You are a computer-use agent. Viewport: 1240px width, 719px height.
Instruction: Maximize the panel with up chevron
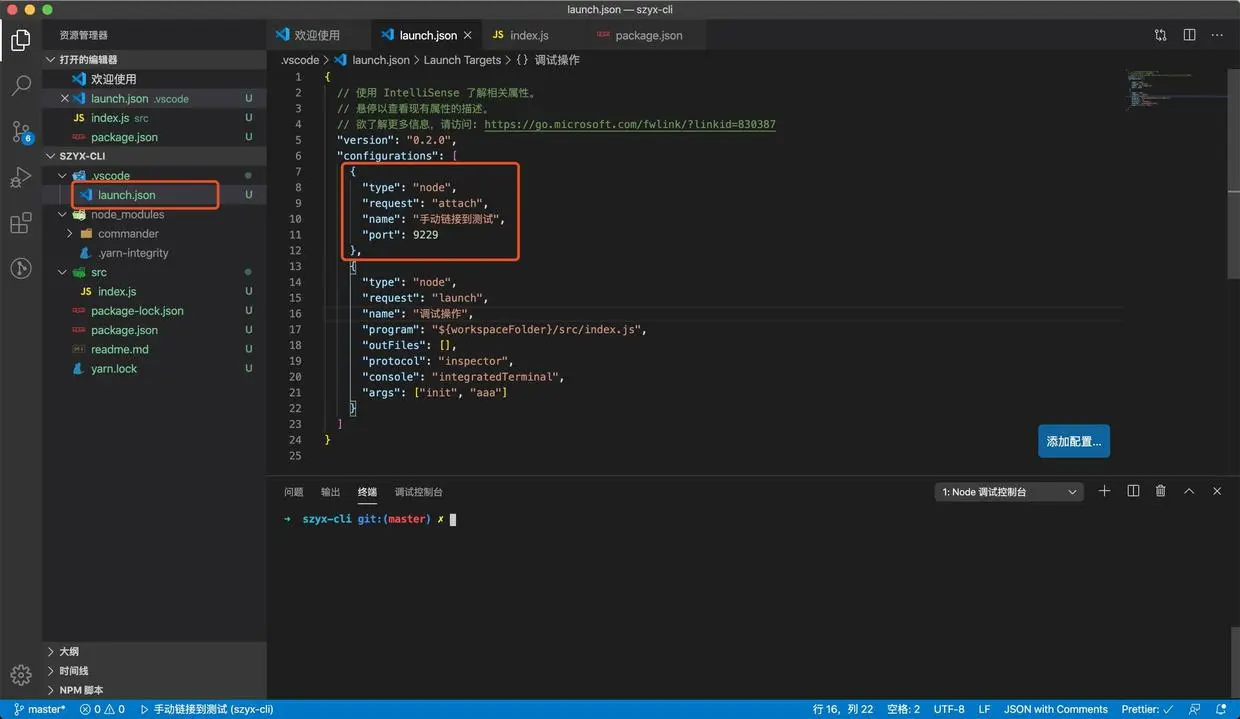coord(1189,491)
